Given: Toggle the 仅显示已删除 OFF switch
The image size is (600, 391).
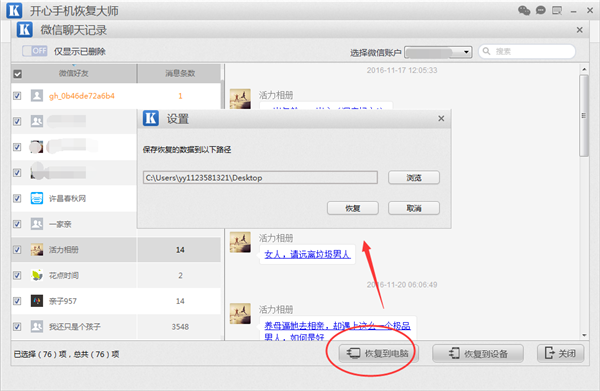Looking at the screenshot, I should pyautogui.click(x=35, y=51).
